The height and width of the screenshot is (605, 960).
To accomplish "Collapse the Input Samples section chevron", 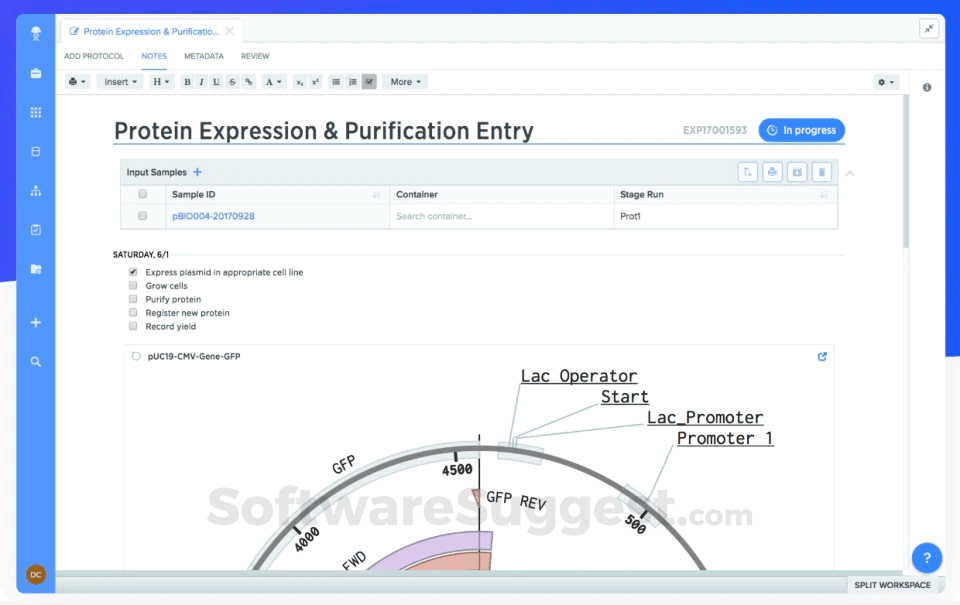I will click(x=850, y=172).
